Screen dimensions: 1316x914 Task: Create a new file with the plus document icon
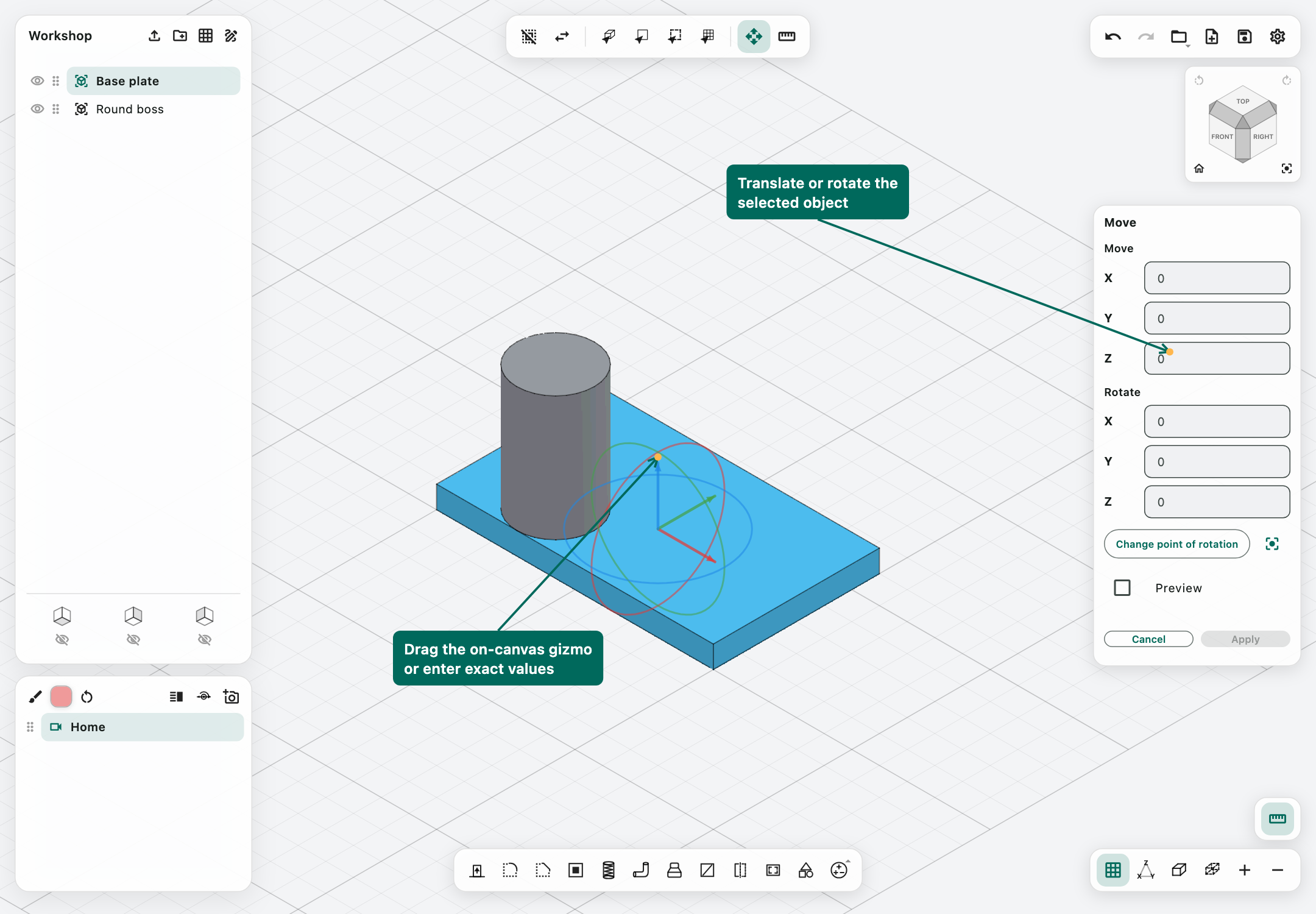[1211, 37]
